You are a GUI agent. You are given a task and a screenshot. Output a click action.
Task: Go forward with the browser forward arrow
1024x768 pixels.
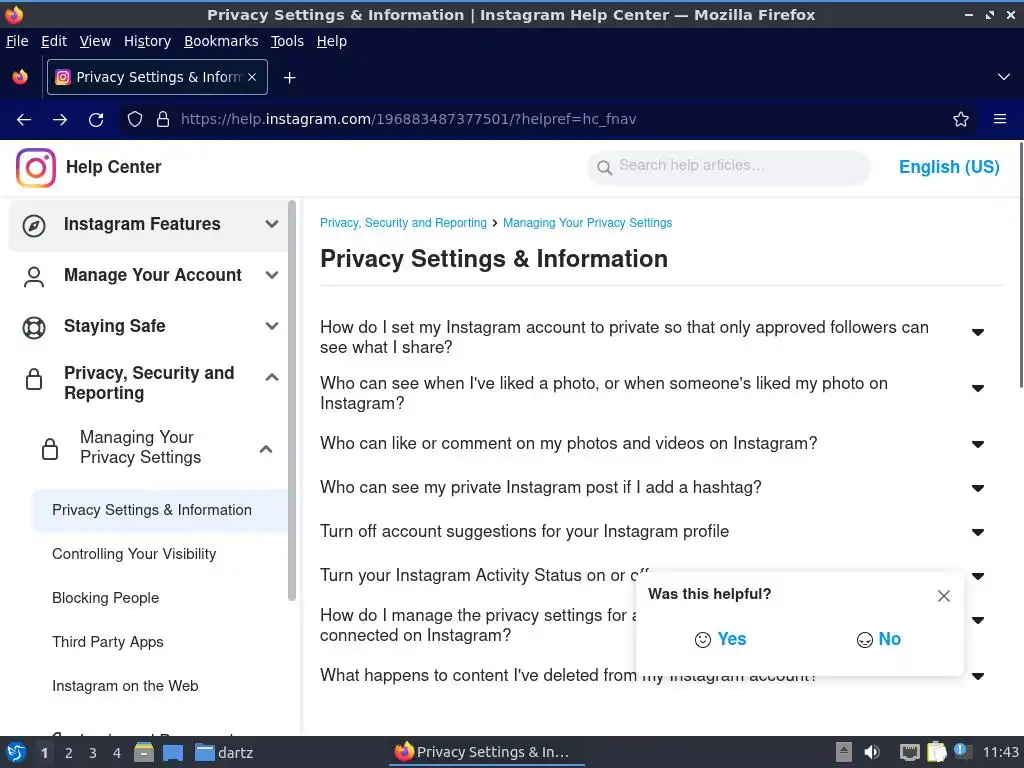60,120
